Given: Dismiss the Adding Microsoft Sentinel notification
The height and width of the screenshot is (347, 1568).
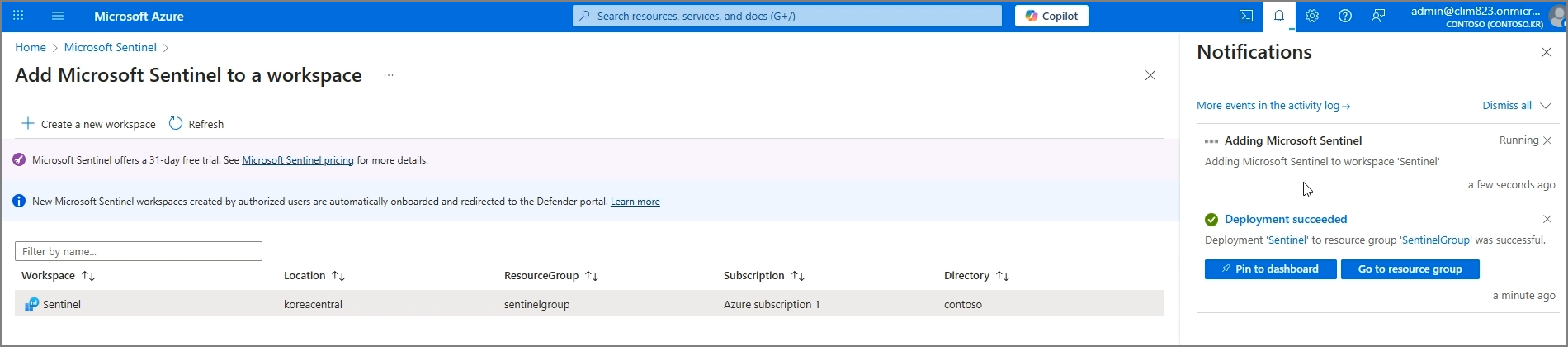Looking at the screenshot, I should pos(1547,140).
